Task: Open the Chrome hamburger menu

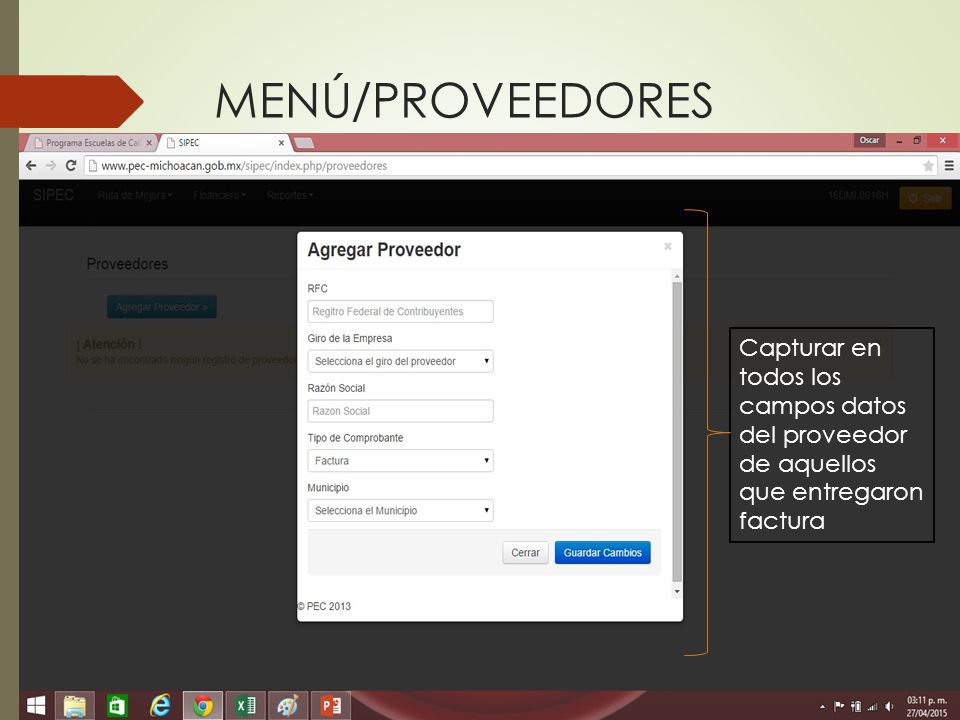Action: click(949, 165)
